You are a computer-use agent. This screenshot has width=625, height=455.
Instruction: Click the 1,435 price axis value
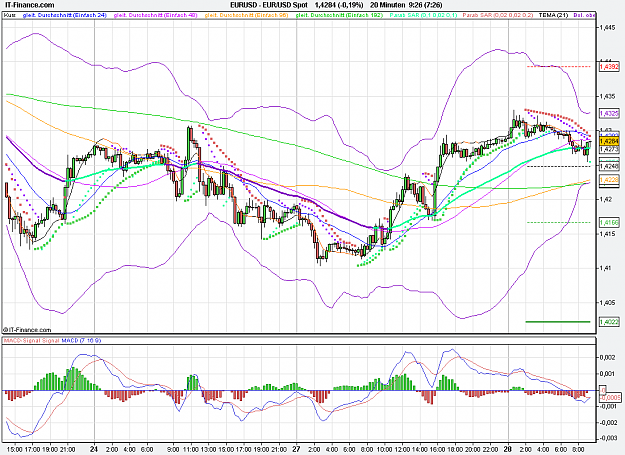(607, 96)
